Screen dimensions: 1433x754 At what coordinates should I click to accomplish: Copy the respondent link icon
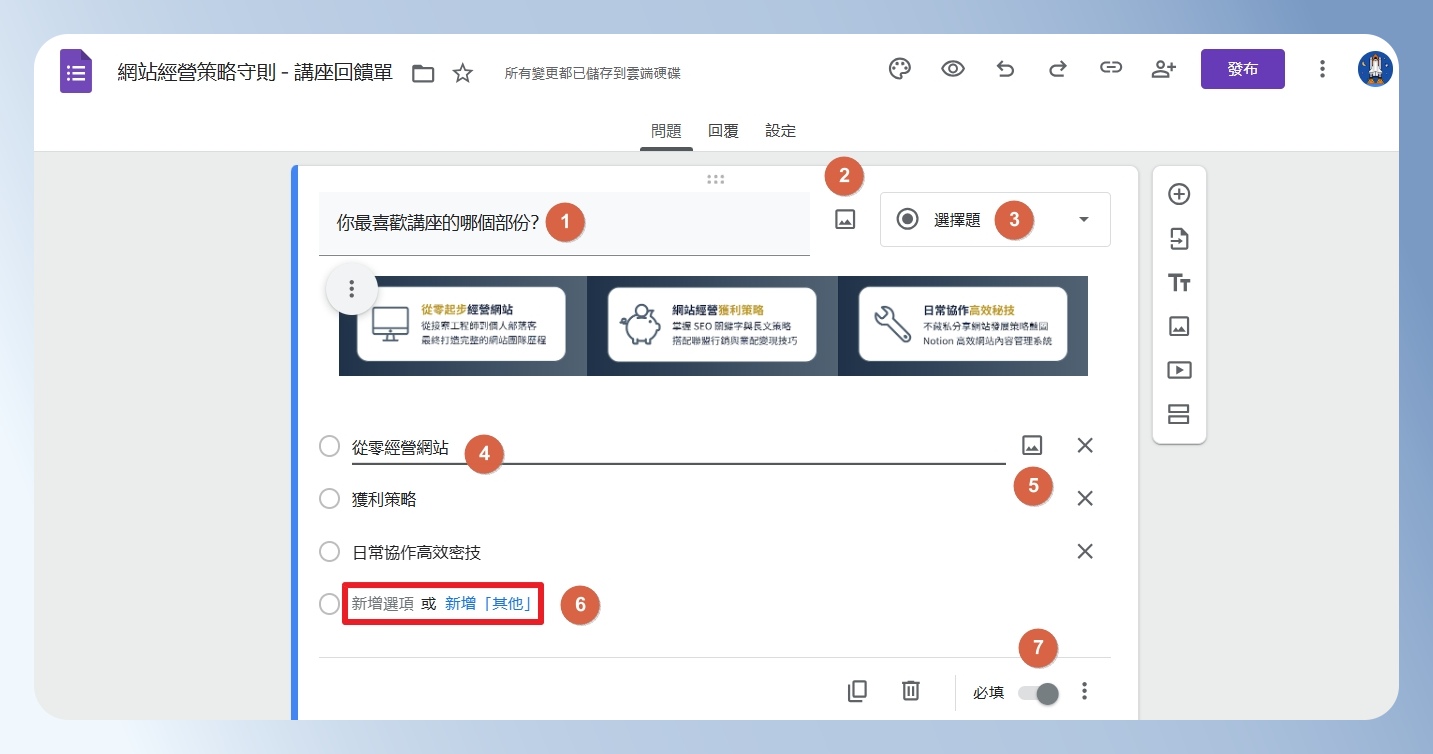click(x=1110, y=69)
